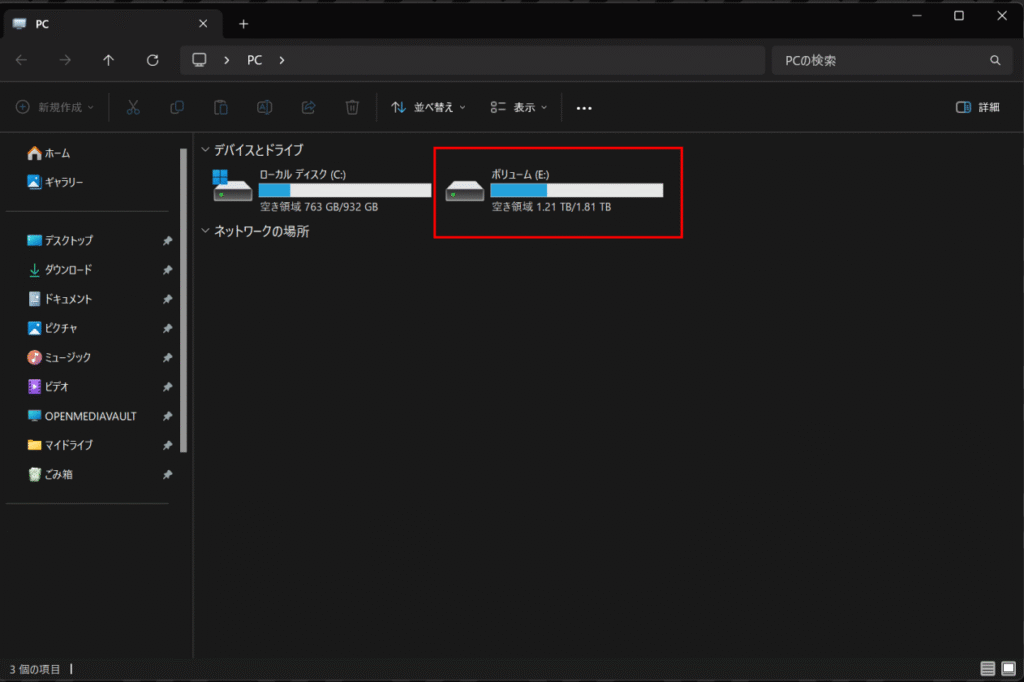Expand the ネットワークの場所 section
Image resolution: width=1024 pixels, height=682 pixels.
tap(206, 232)
